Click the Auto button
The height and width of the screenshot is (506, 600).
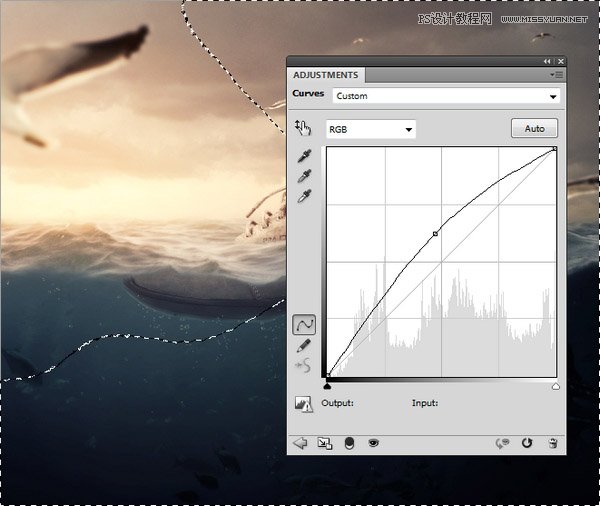pyautogui.click(x=534, y=129)
